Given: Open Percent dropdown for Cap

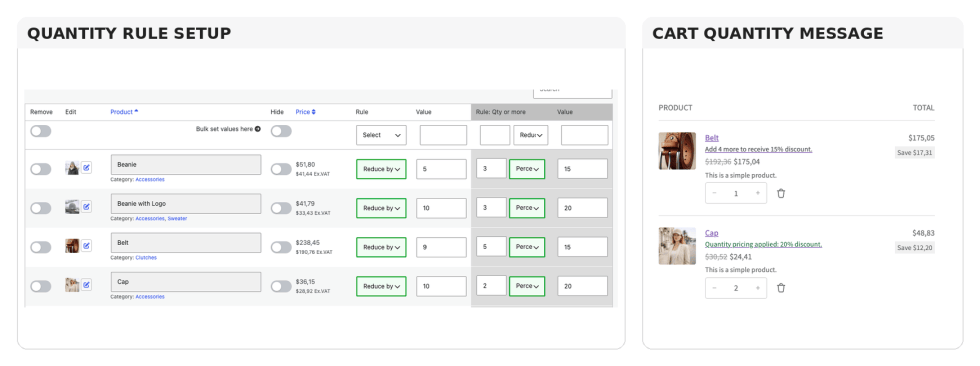Looking at the screenshot, I should [x=527, y=286].
